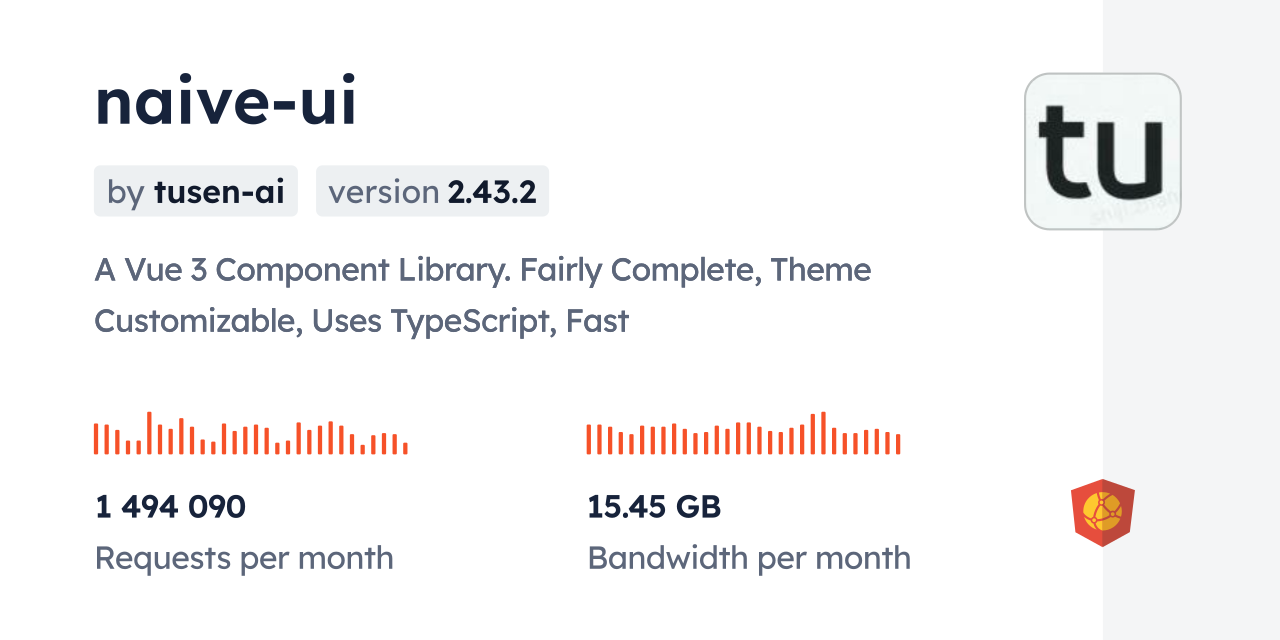Click the bandwidth per month bar chart
Screen dimensions: 1280x640
(x=743, y=434)
